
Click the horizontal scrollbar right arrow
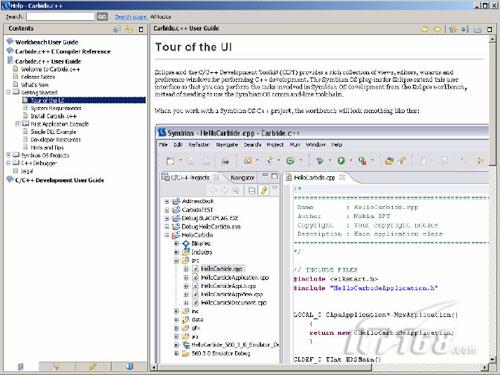[x=485, y=367]
